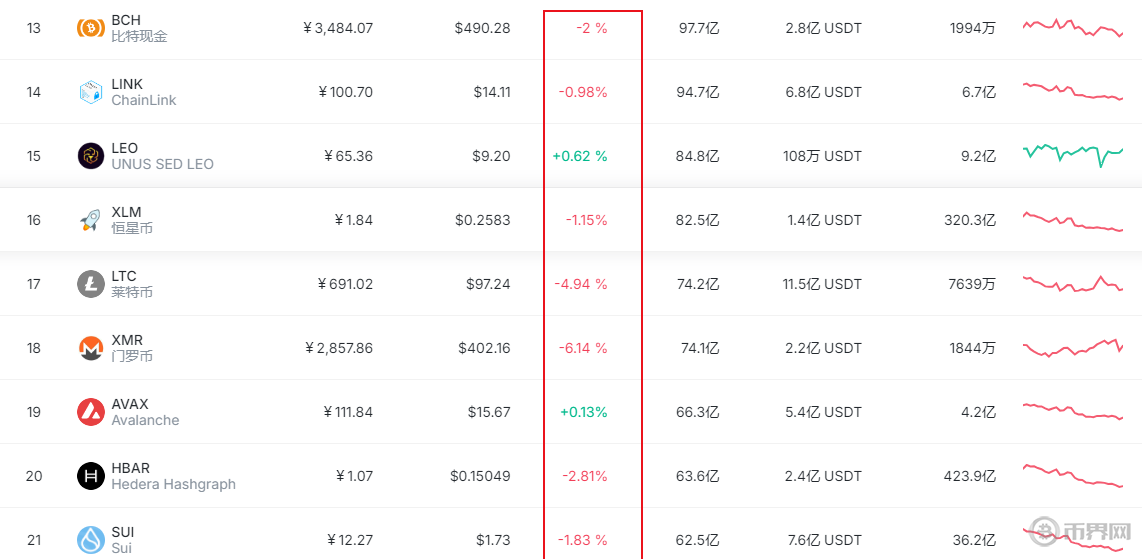Viewport: 1142px width, 559px height.
Task: View the XMR price trend sparkline
Action: tap(1073, 348)
